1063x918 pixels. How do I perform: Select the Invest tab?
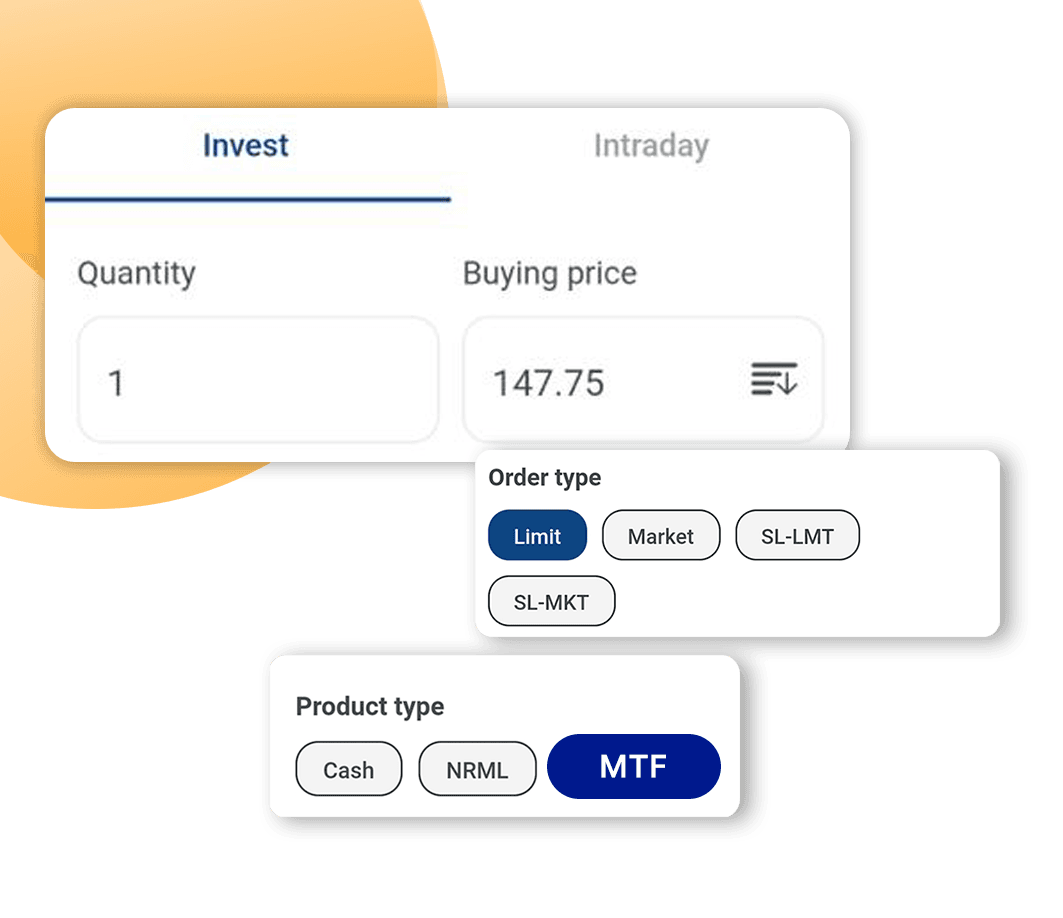[246, 146]
